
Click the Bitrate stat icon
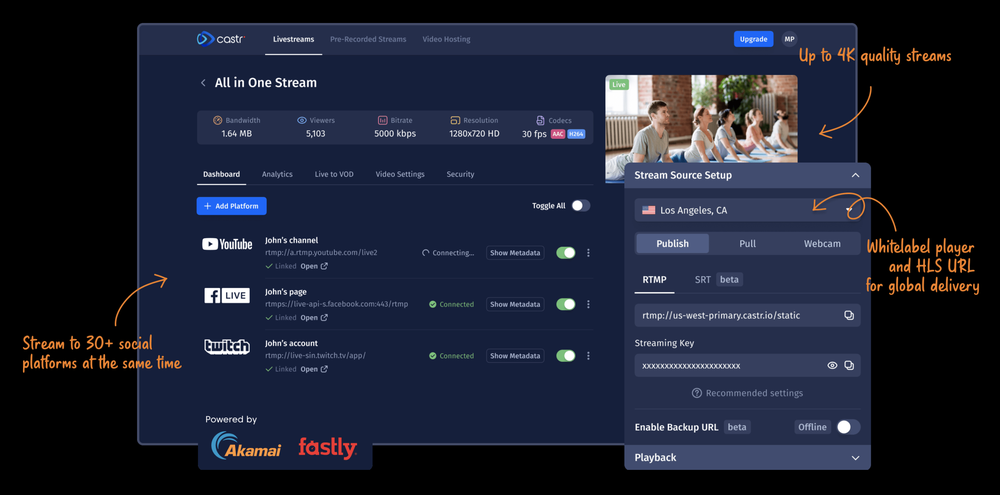[x=383, y=120]
